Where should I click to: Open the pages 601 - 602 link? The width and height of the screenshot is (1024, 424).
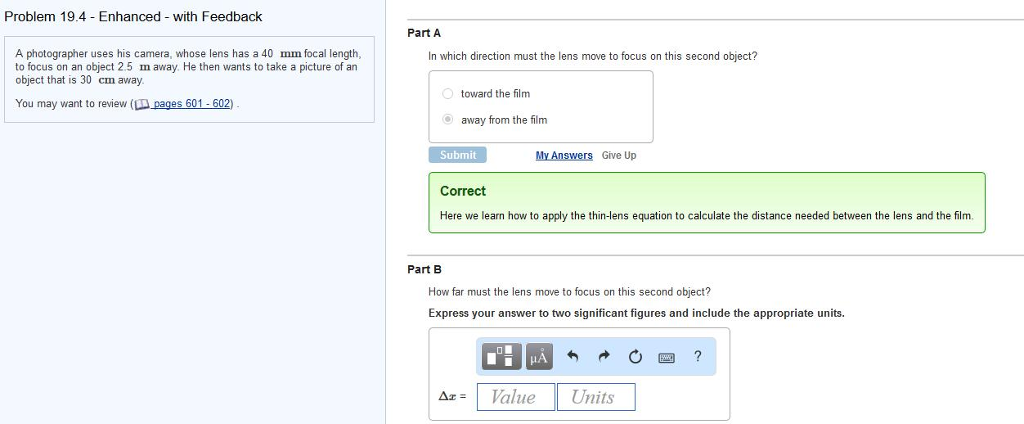[192, 104]
